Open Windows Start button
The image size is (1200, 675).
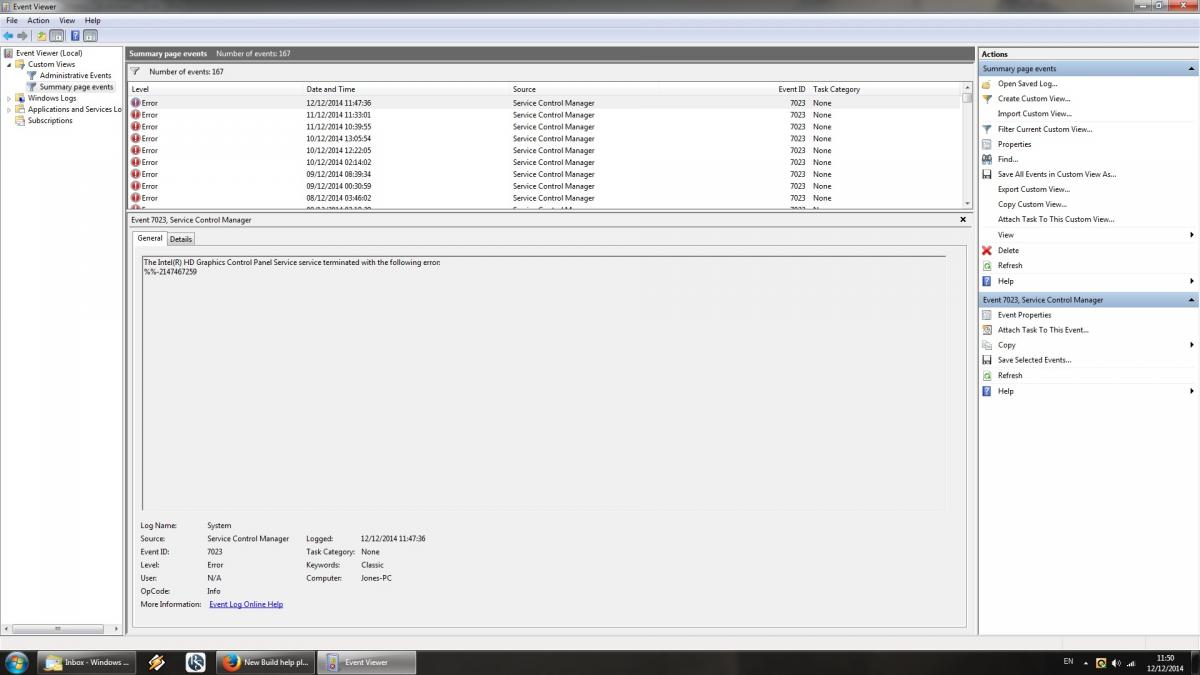click(x=16, y=662)
